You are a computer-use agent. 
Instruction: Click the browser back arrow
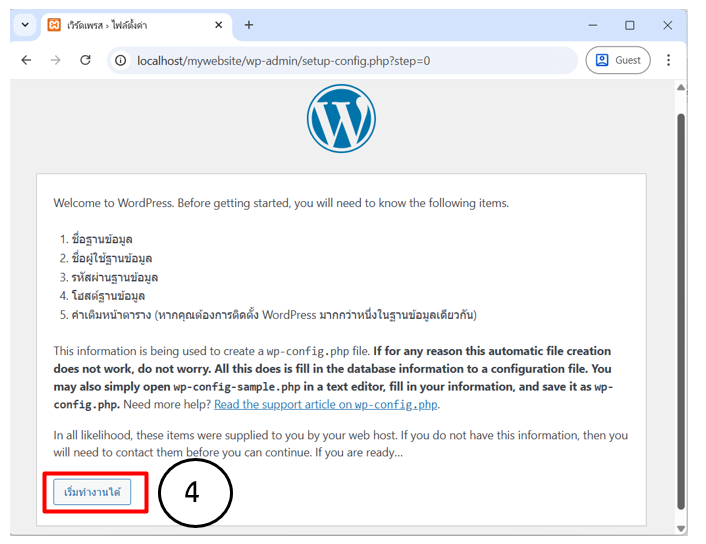tap(26, 60)
